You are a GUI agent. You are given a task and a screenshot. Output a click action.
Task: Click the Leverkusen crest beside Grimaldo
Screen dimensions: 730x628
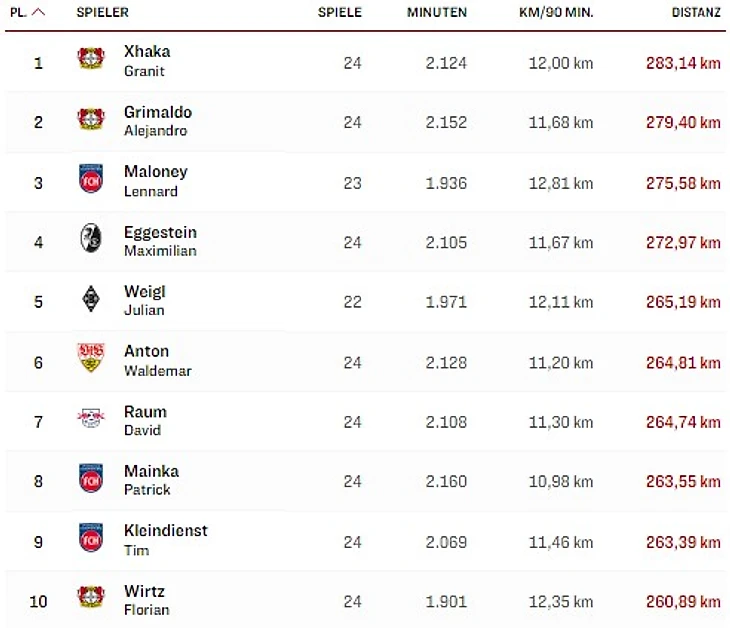pos(91,120)
